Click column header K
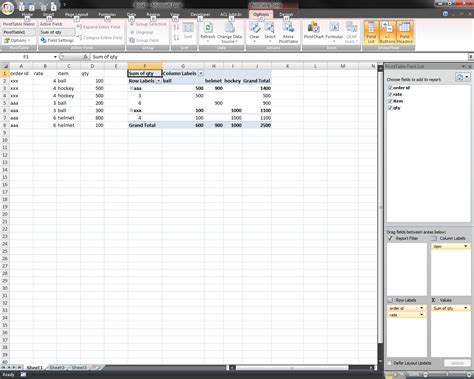Screen dimensions: 474x379 [287, 66]
